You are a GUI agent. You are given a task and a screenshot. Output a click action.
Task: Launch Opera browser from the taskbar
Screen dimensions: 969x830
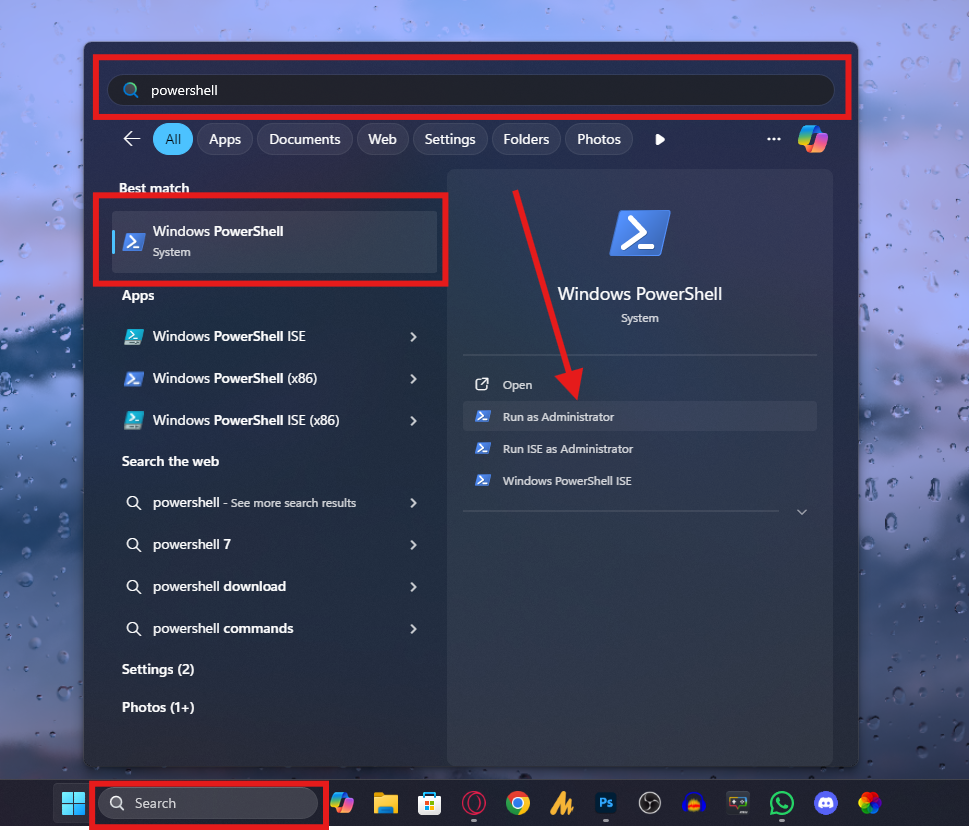point(473,803)
